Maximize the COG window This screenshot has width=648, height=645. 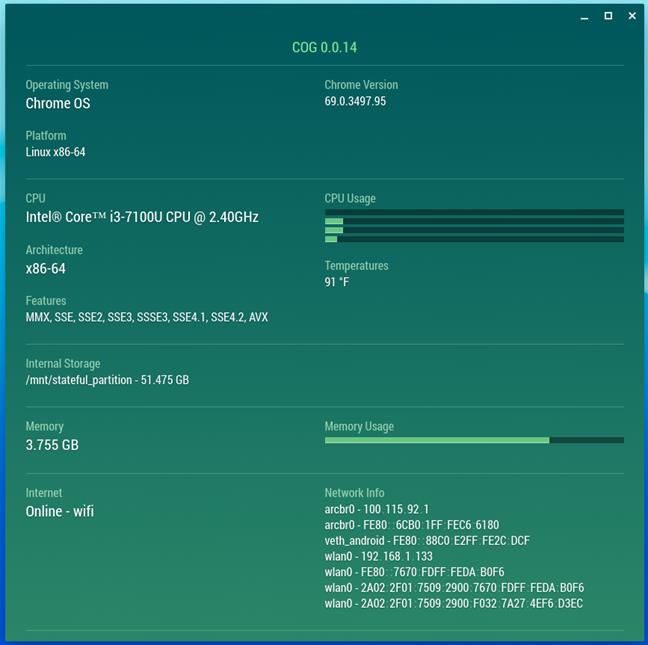click(x=608, y=16)
